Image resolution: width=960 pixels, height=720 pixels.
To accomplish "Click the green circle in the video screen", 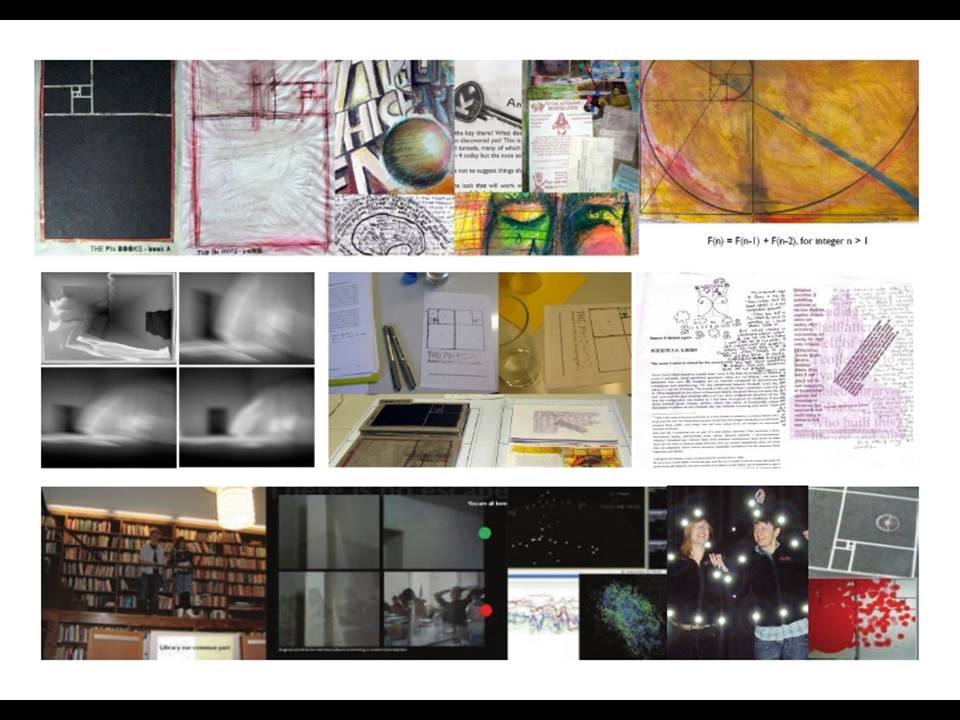I will (484, 533).
